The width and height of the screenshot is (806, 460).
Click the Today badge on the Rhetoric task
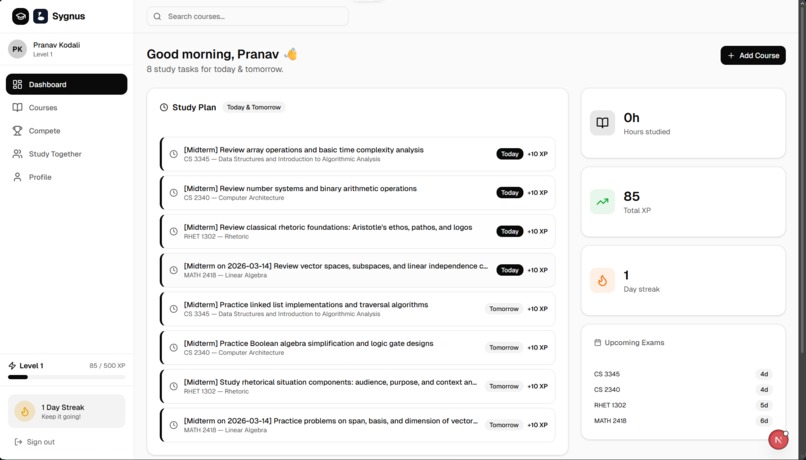coord(509,231)
